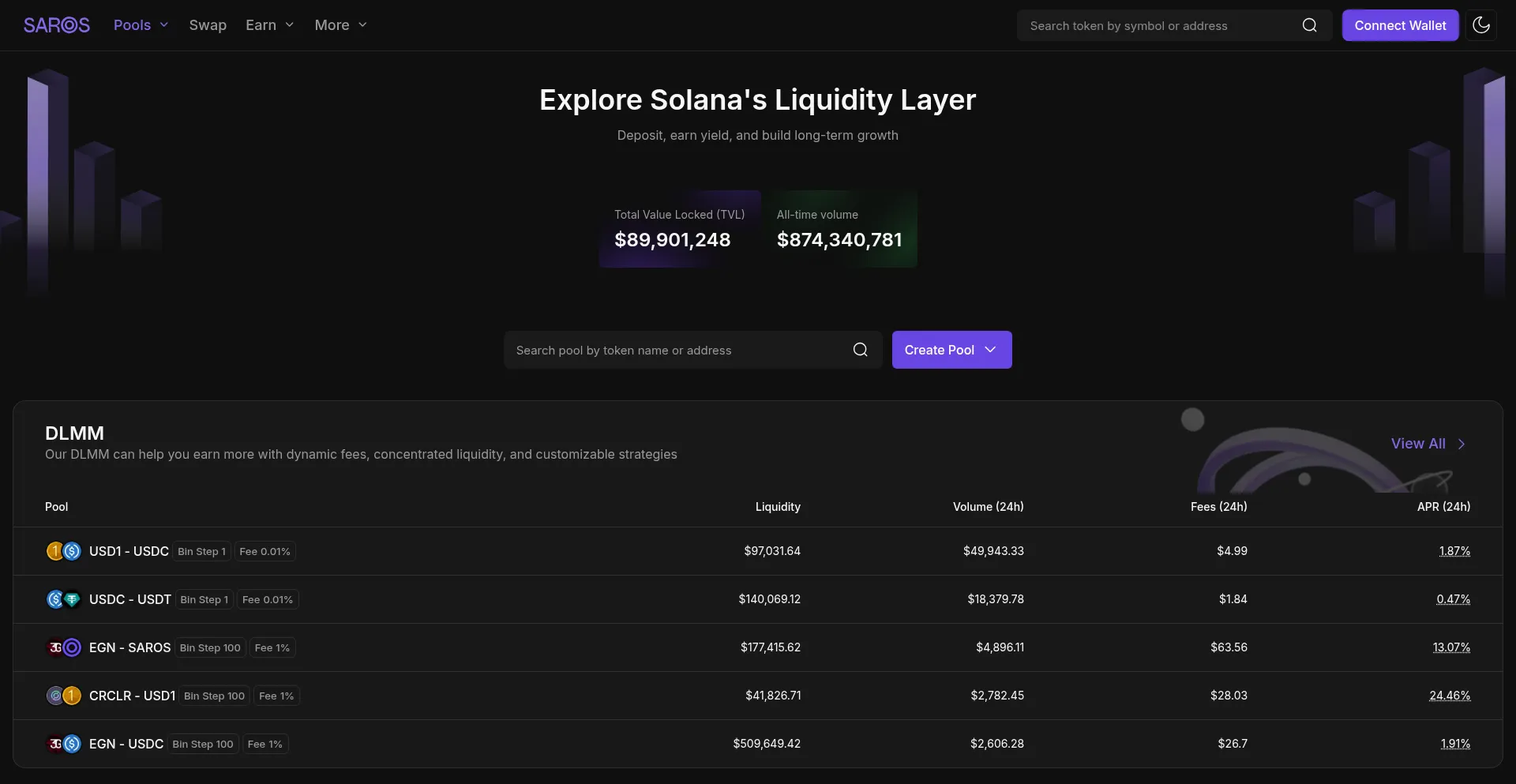Viewport: 1516px width, 784px height.
Task: Click the 24.46% APR value for CRCLR - USD1
Action: (x=1449, y=696)
